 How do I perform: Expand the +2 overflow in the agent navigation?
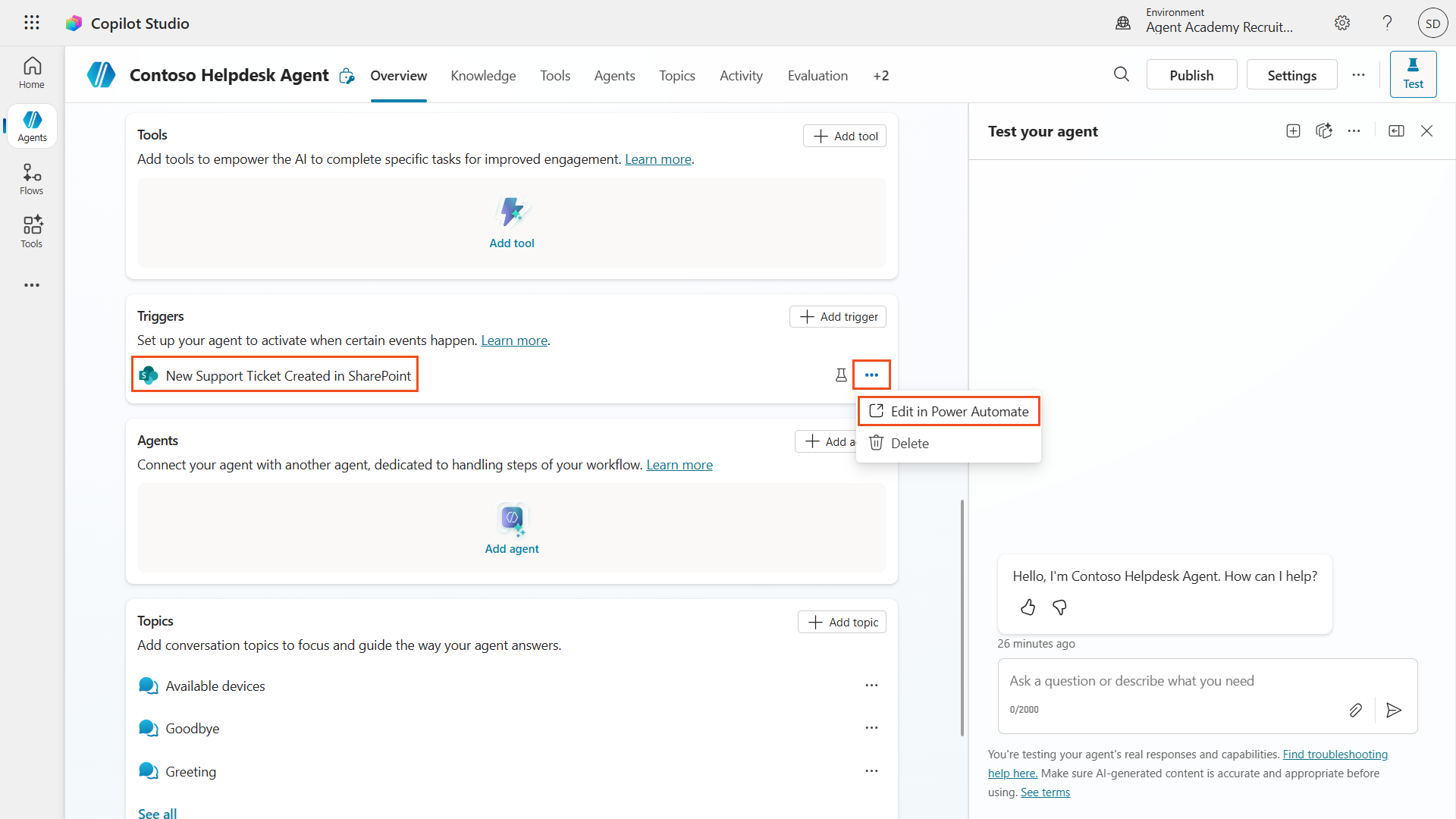(x=881, y=75)
